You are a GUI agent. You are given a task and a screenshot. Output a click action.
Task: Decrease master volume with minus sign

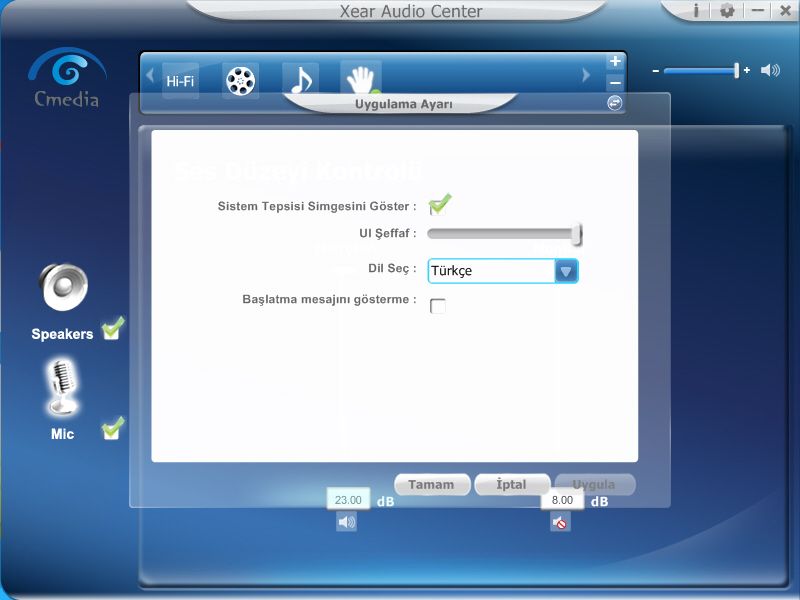pos(656,71)
